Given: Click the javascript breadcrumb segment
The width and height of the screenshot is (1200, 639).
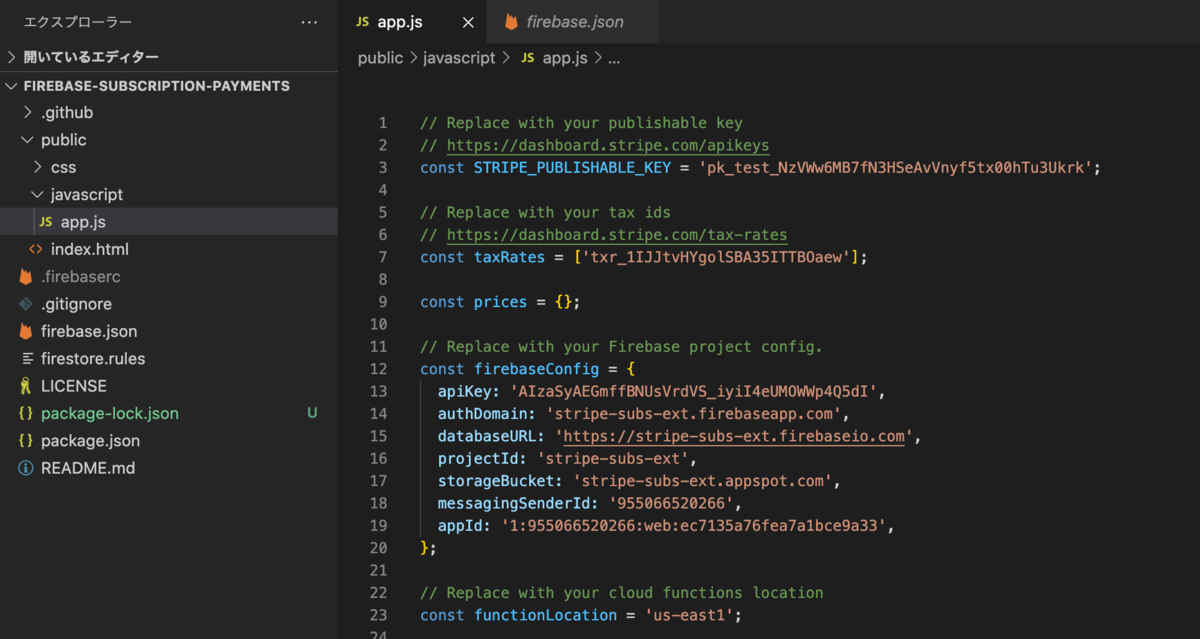Looking at the screenshot, I should click(459, 58).
